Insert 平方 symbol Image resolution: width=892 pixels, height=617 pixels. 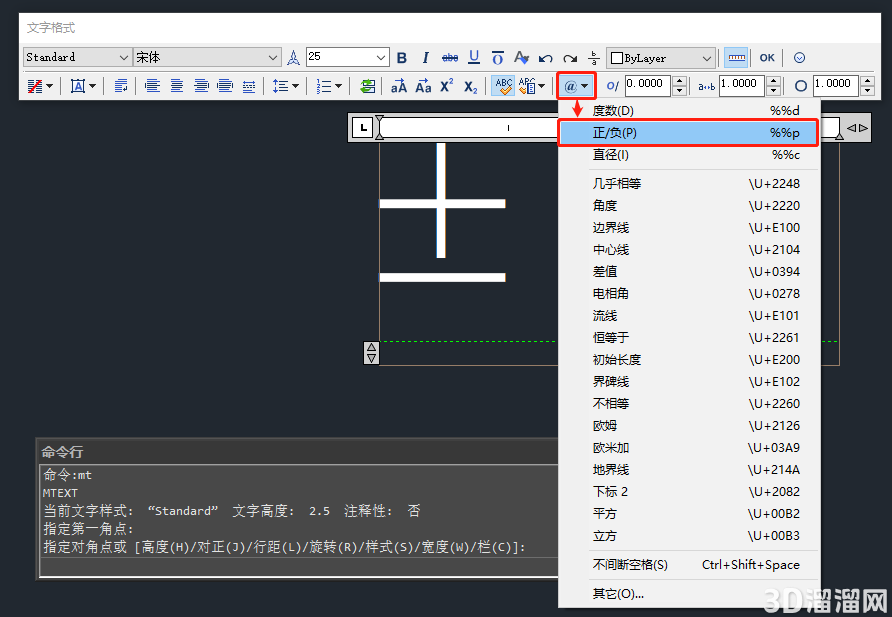point(689,514)
